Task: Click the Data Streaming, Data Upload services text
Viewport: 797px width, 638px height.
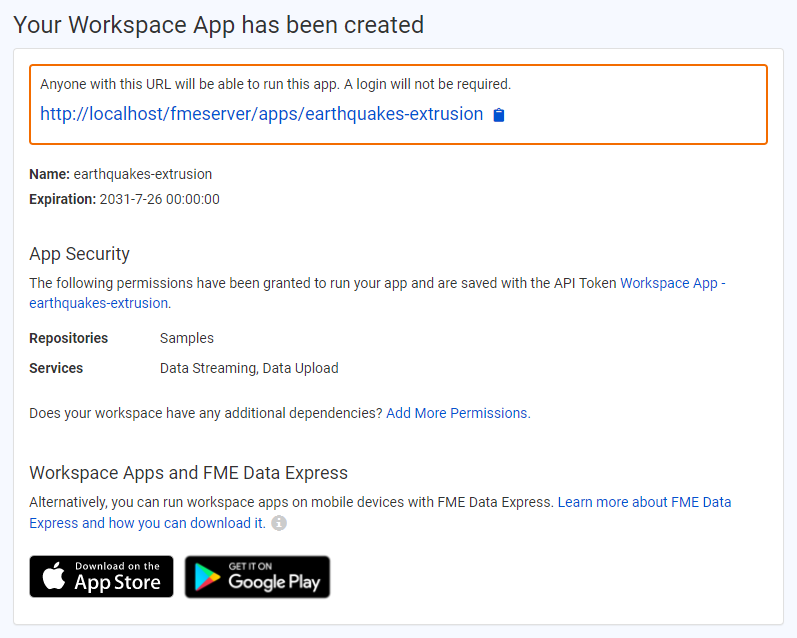Action: 249,368
